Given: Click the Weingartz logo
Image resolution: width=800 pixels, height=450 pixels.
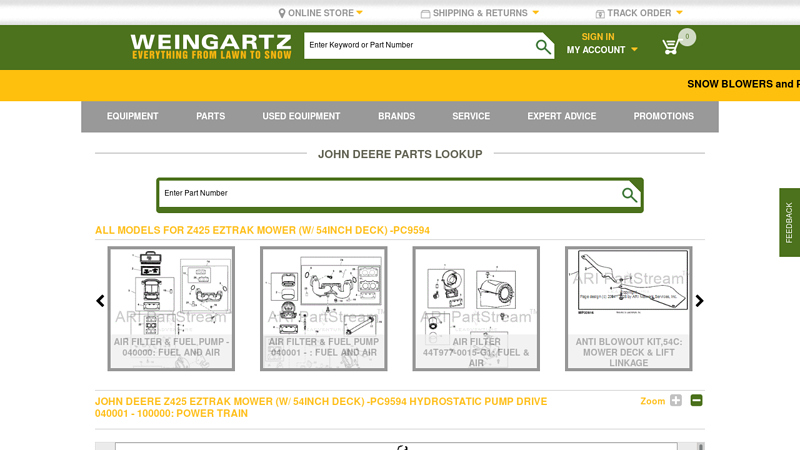Looking at the screenshot, I should (211, 46).
